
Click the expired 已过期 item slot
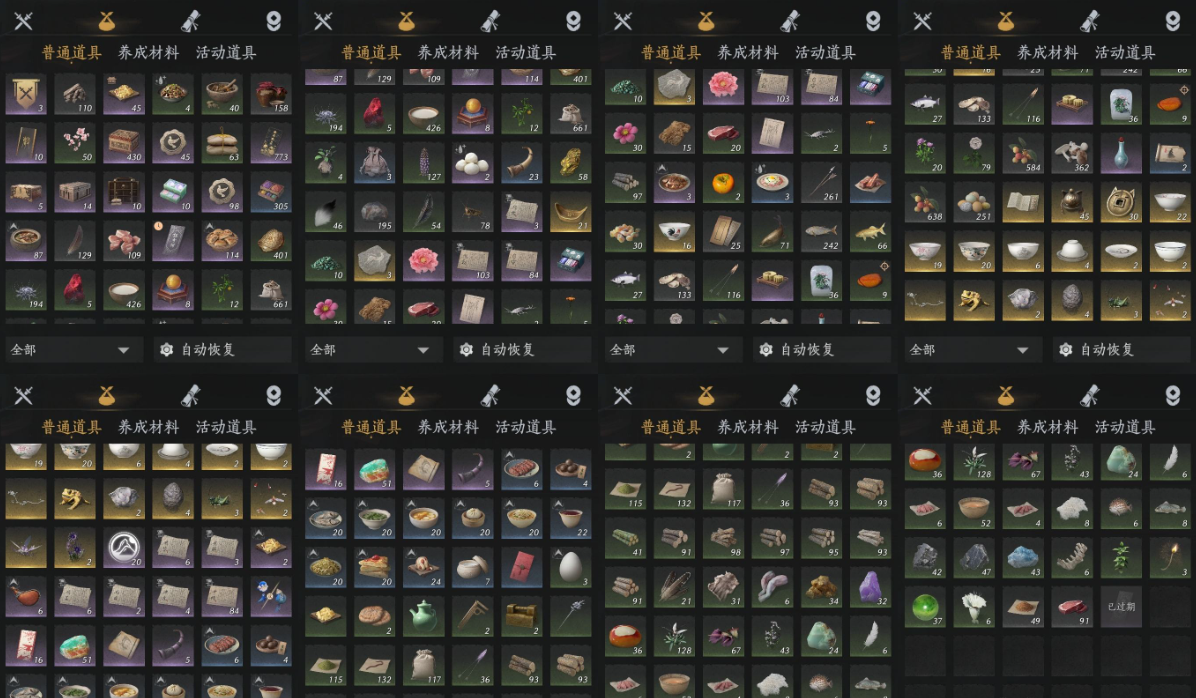(x=1121, y=607)
